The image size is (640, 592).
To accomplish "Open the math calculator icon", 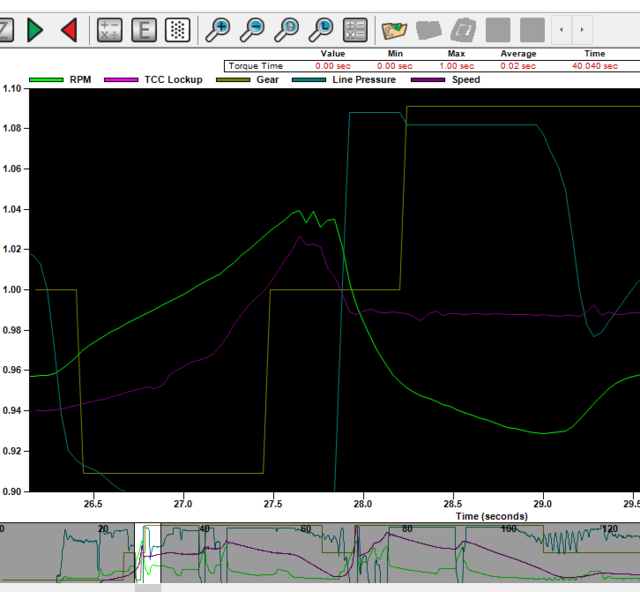I will click(x=110, y=30).
